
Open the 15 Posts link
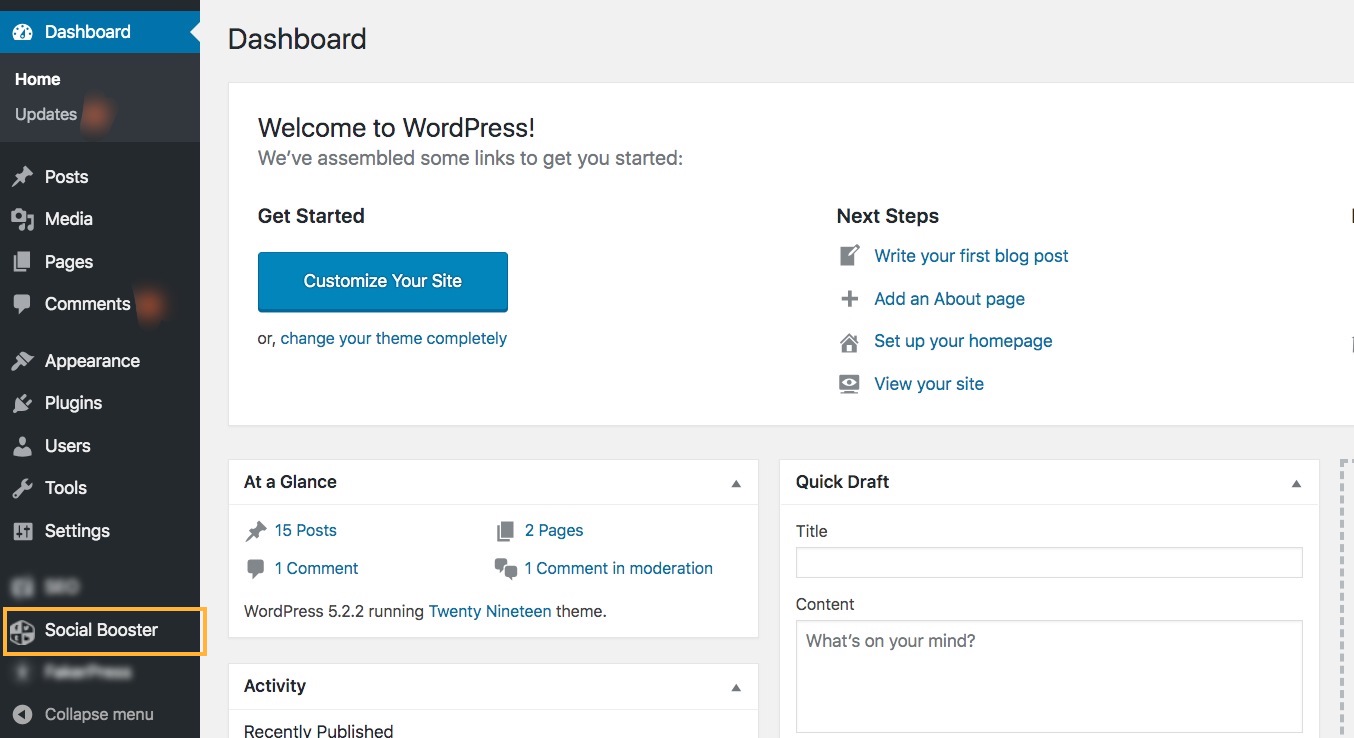coord(306,531)
